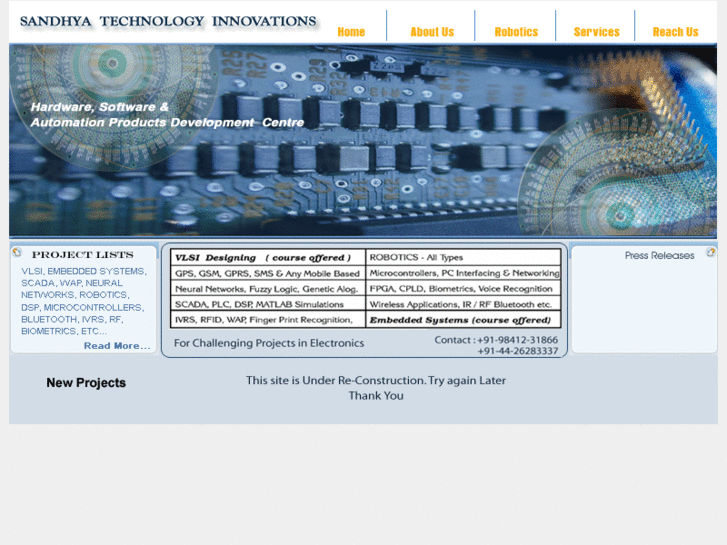
Task: Click the Under Re-Construction notice text
Action: (376, 380)
